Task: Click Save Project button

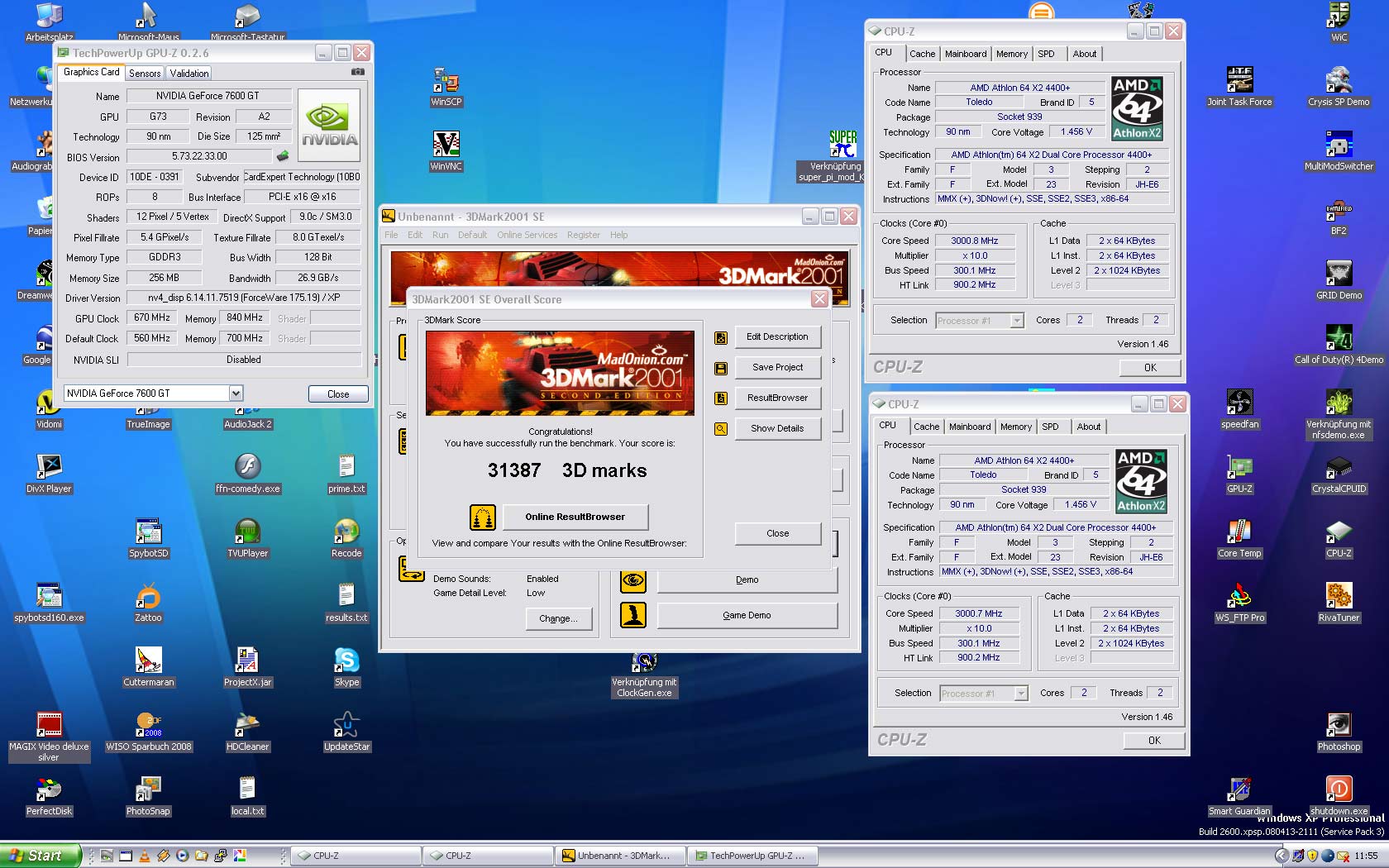Action: (x=777, y=368)
